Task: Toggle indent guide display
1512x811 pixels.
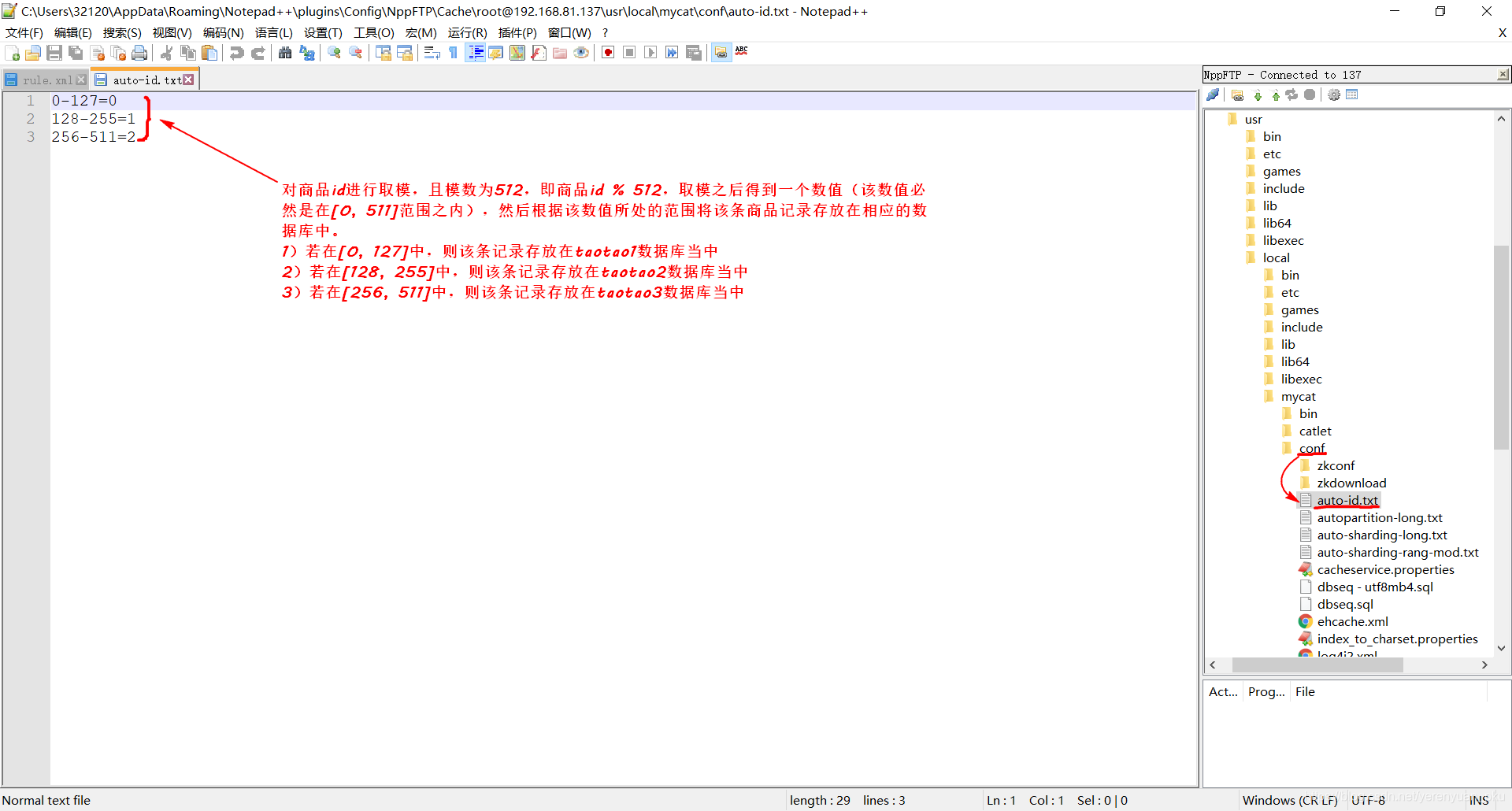Action: (475, 53)
